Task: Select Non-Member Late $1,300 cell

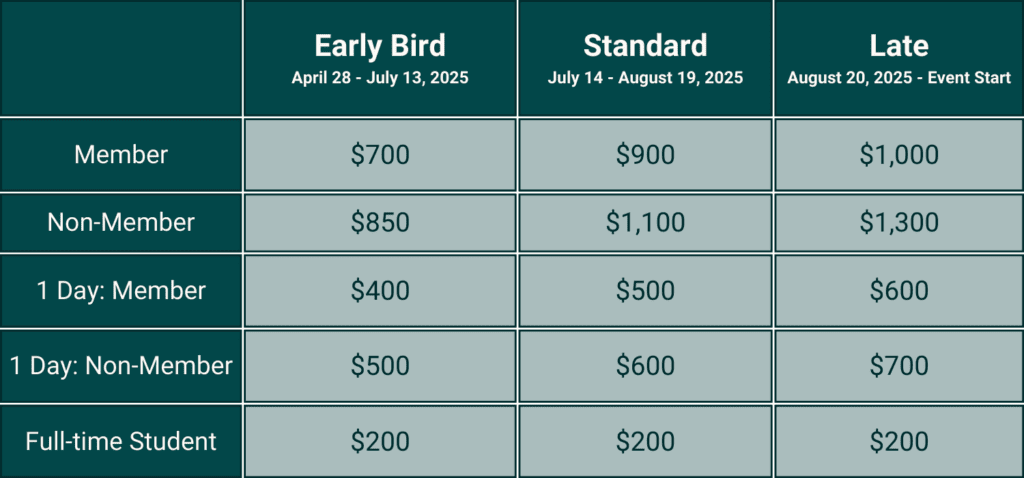Action: (899, 223)
